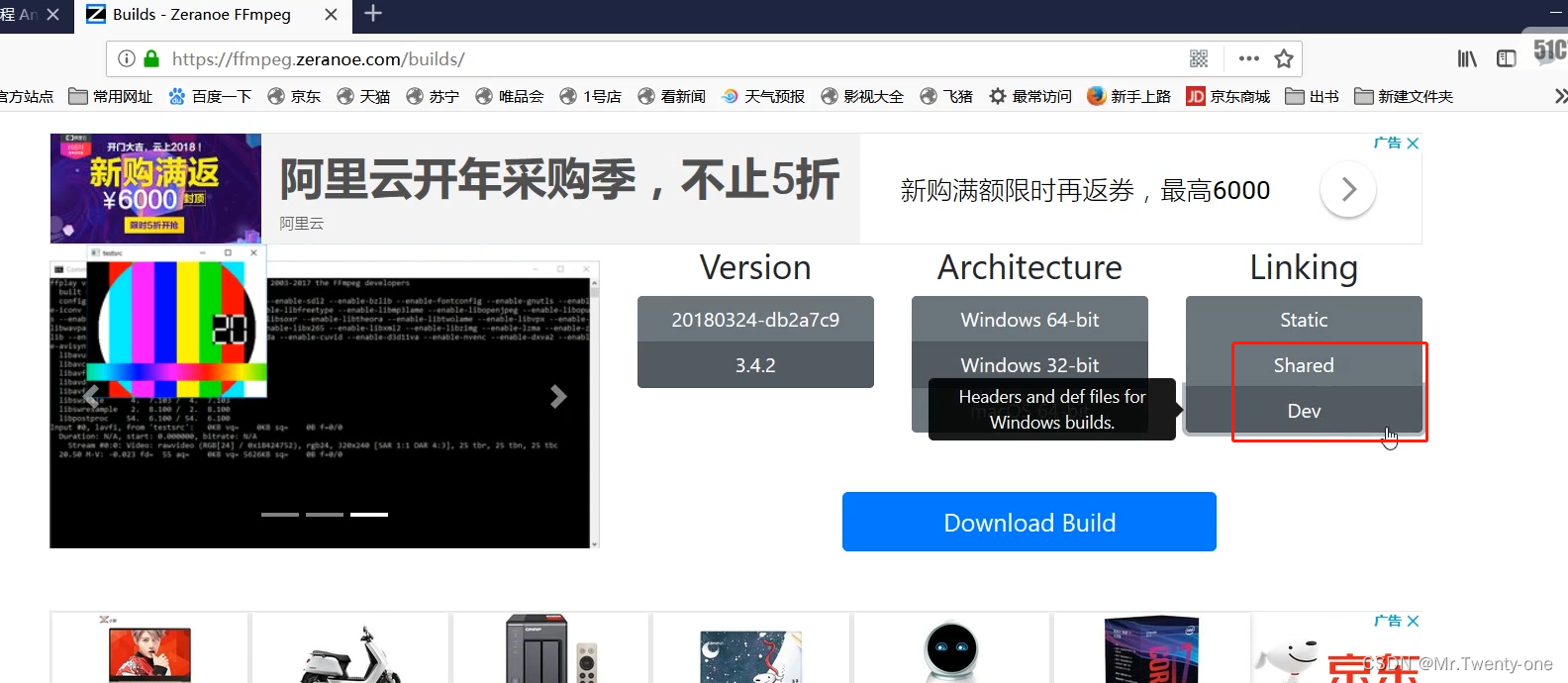
Task: Open the 常用网址 bookmark folder
Action: click(x=111, y=96)
